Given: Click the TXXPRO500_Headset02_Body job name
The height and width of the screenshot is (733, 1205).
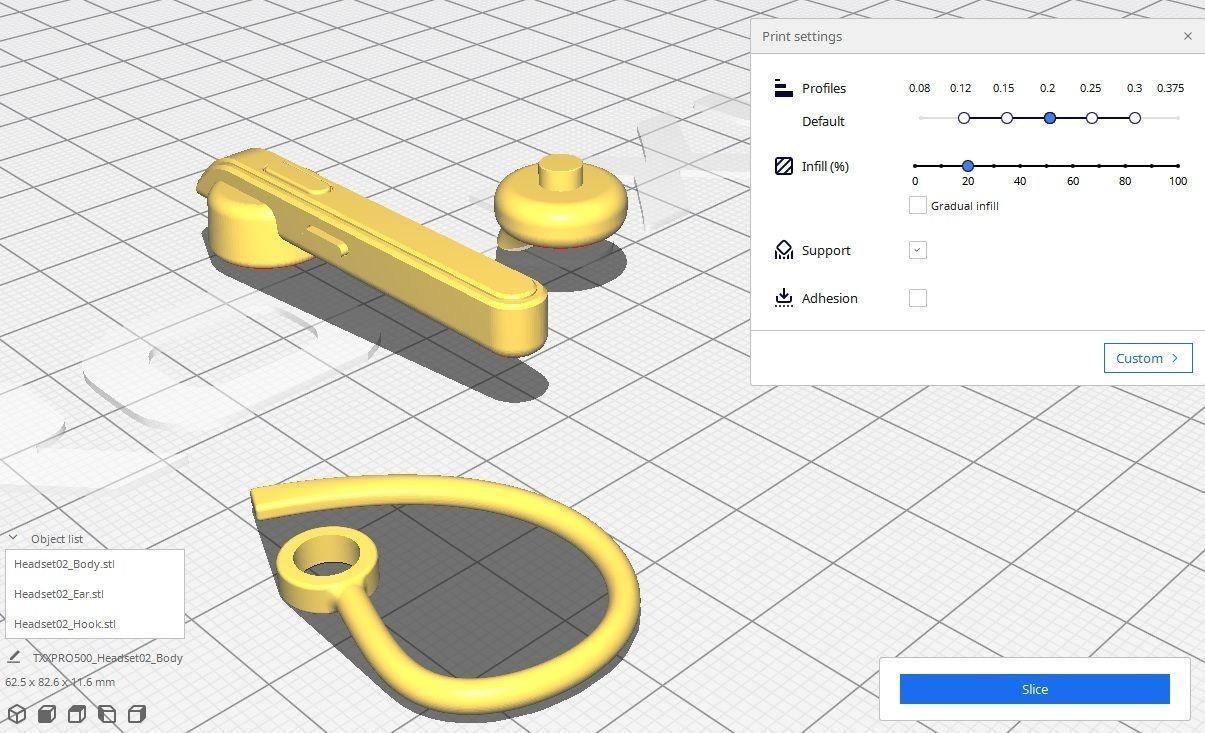Looking at the screenshot, I should 108,658.
